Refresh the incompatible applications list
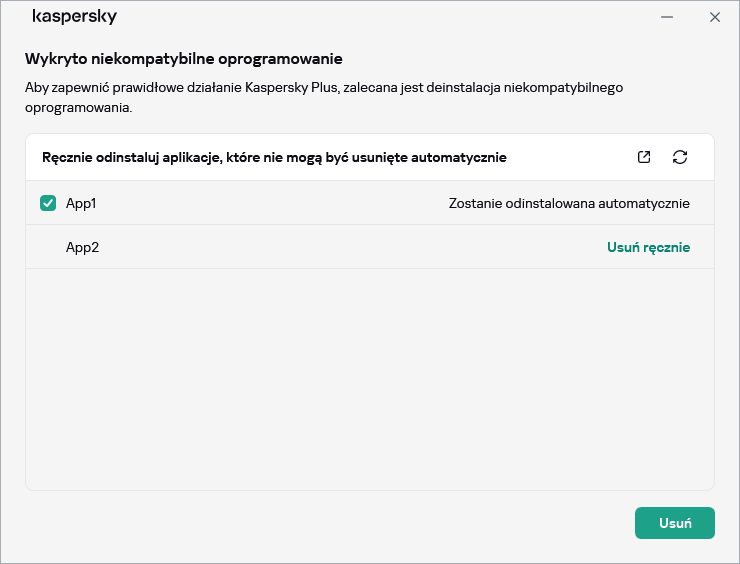Image resolution: width=740 pixels, height=564 pixels. (x=680, y=157)
